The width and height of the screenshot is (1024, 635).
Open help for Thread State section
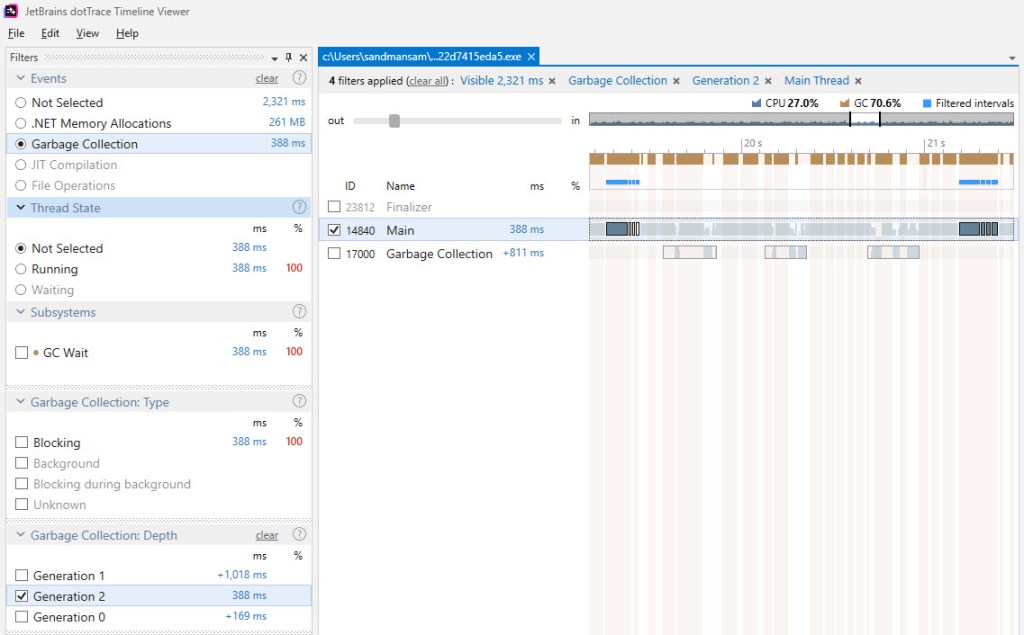coord(298,207)
